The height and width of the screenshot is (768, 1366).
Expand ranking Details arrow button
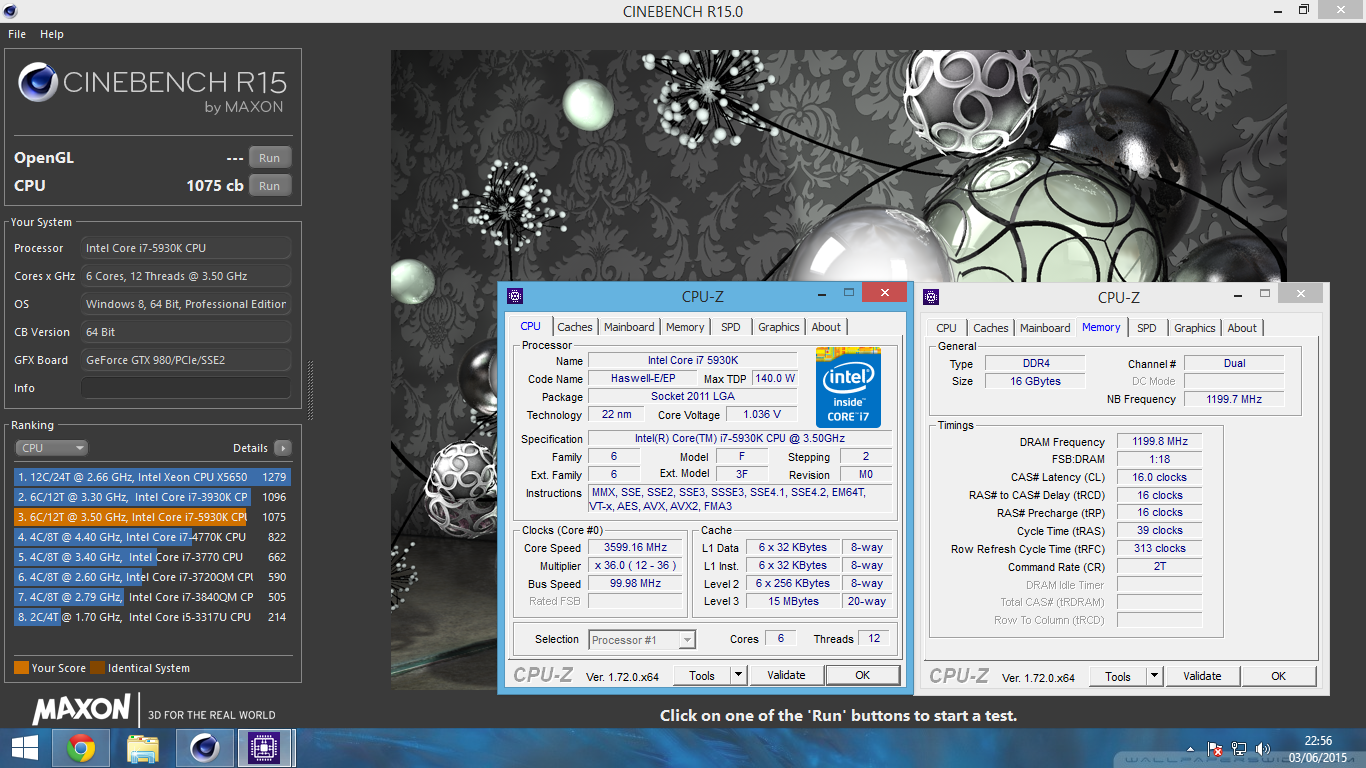pyautogui.click(x=283, y=448)
